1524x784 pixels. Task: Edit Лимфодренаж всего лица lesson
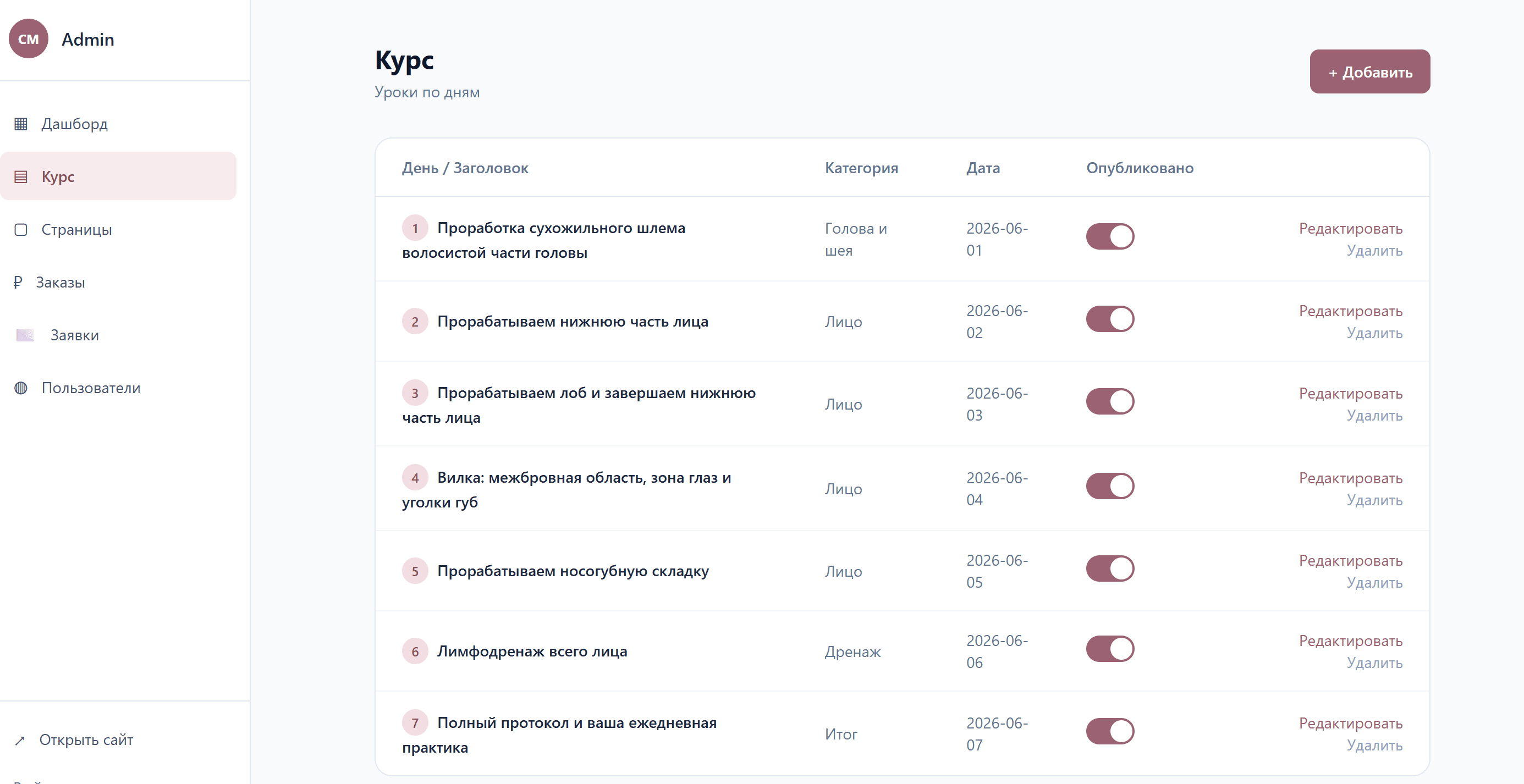tap(1351, 642)
